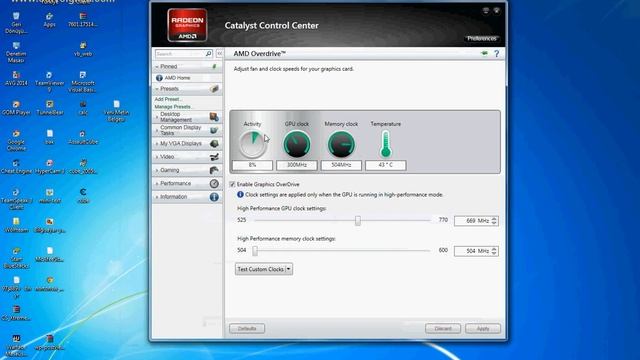The height and width of the screenshot is (360, 640).
Task: Click the blue info icon beside clock settings note
Action: 240,195
